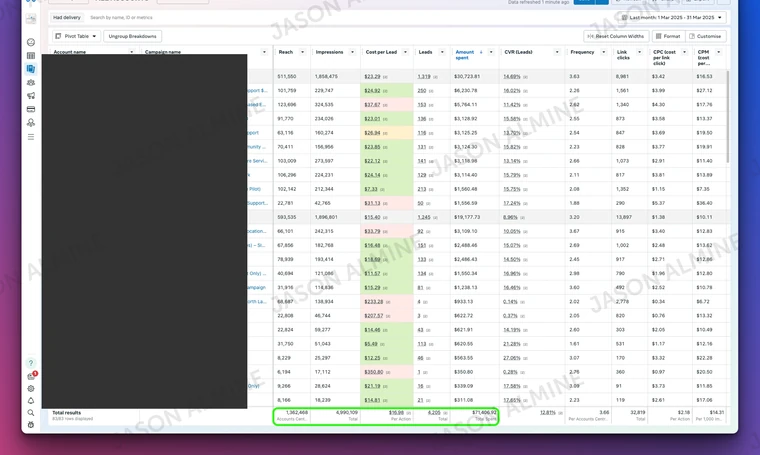Screen dimensions: 760x455
Task: Open Reach column dropdown arrow
Action: click(302, 52)
